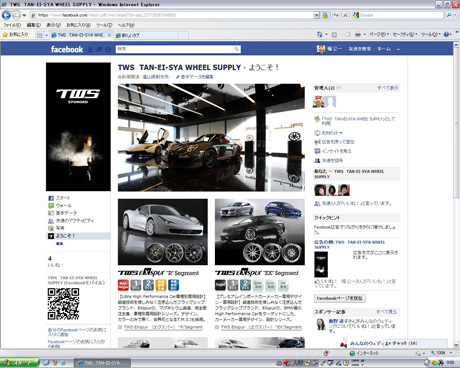This screenshot has height=368, width=460.
Task: Open the search provider dropdown arrow
Action: (x=455, y=15)
